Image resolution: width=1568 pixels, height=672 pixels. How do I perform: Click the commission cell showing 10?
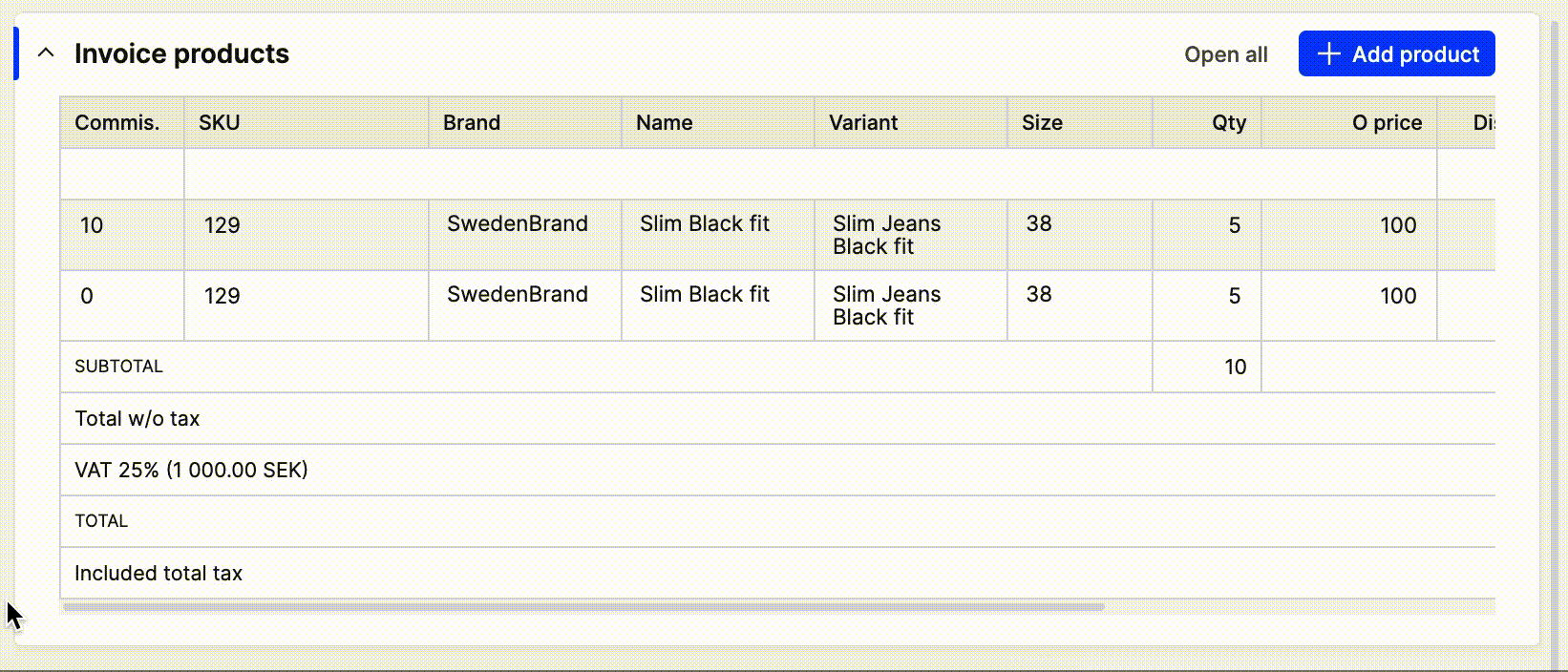(x=92, y=225)
